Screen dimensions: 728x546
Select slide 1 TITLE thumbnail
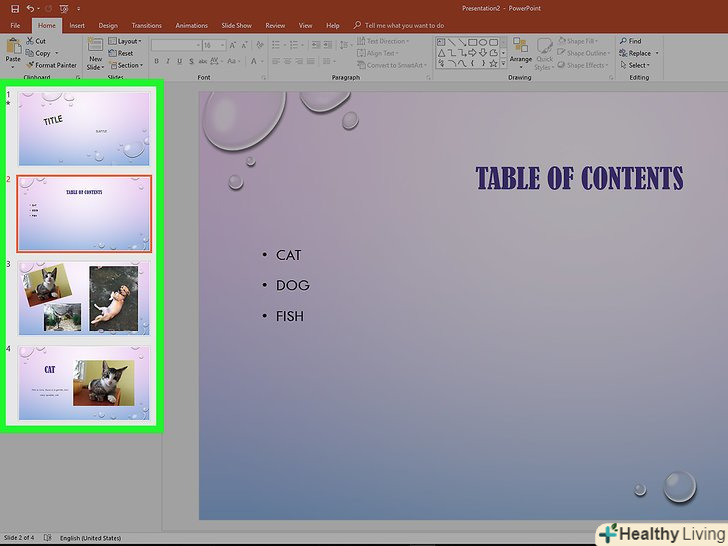(x=84, y=128)
